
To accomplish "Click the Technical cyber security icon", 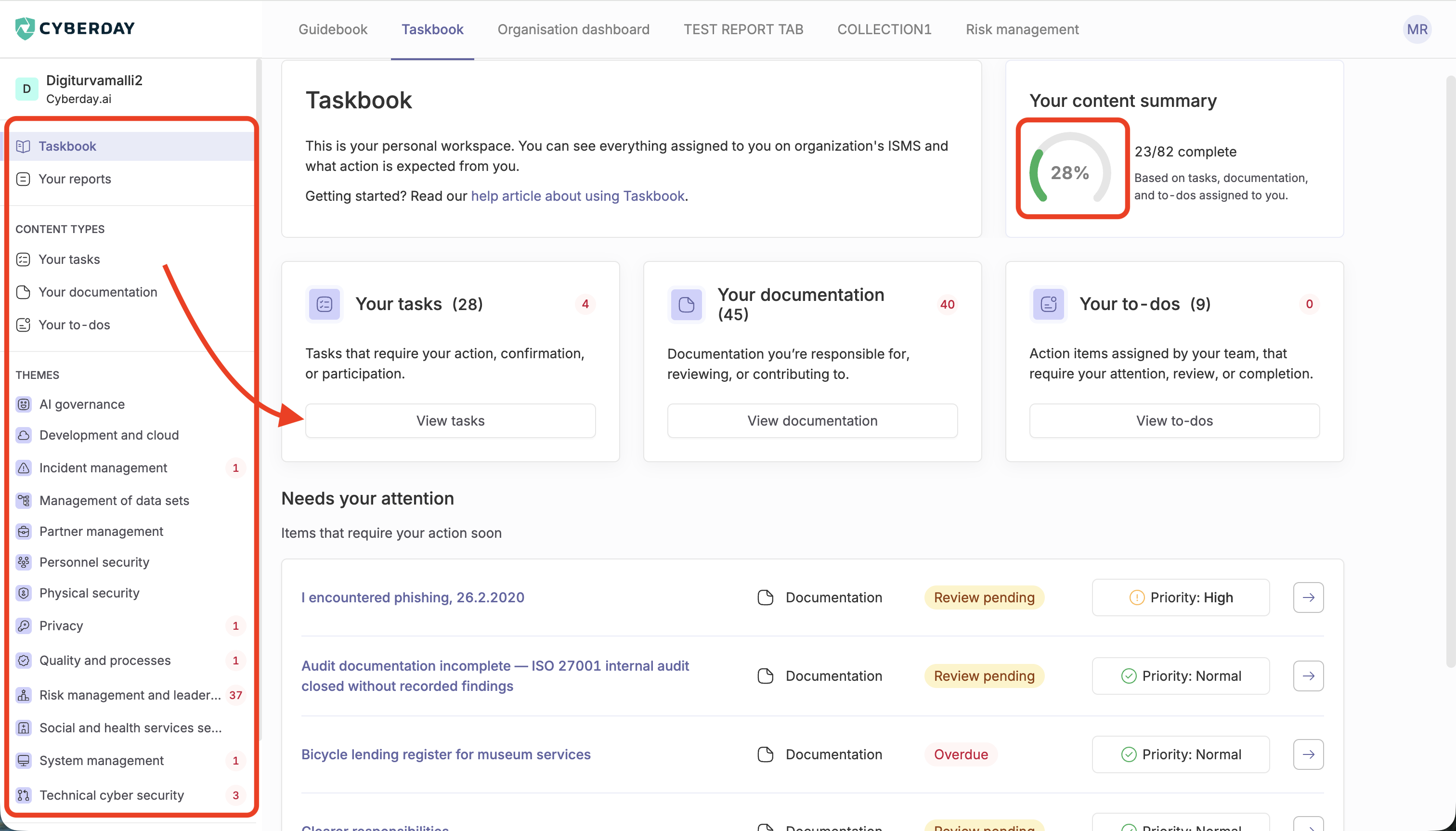I will pyautogui.click(x=24, y=795).
